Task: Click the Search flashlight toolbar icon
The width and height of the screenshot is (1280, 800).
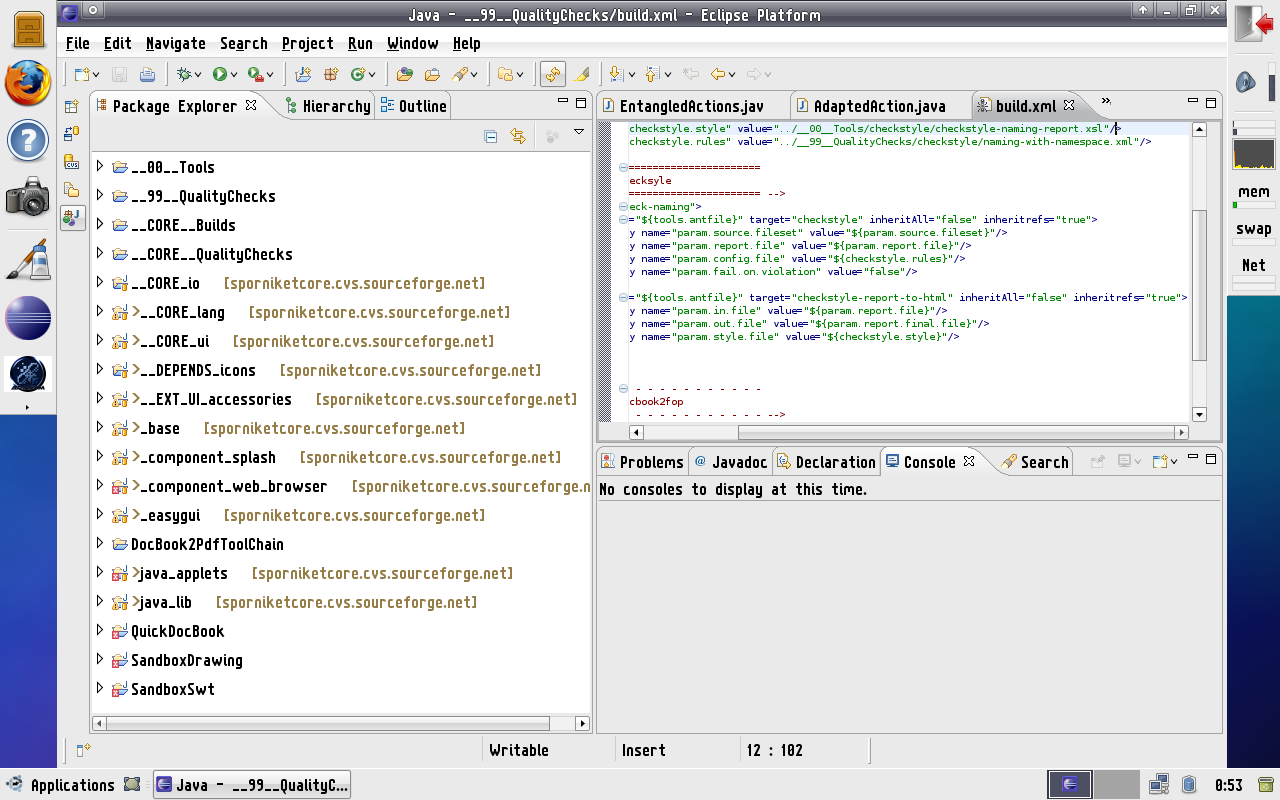Action: [460, 74]
